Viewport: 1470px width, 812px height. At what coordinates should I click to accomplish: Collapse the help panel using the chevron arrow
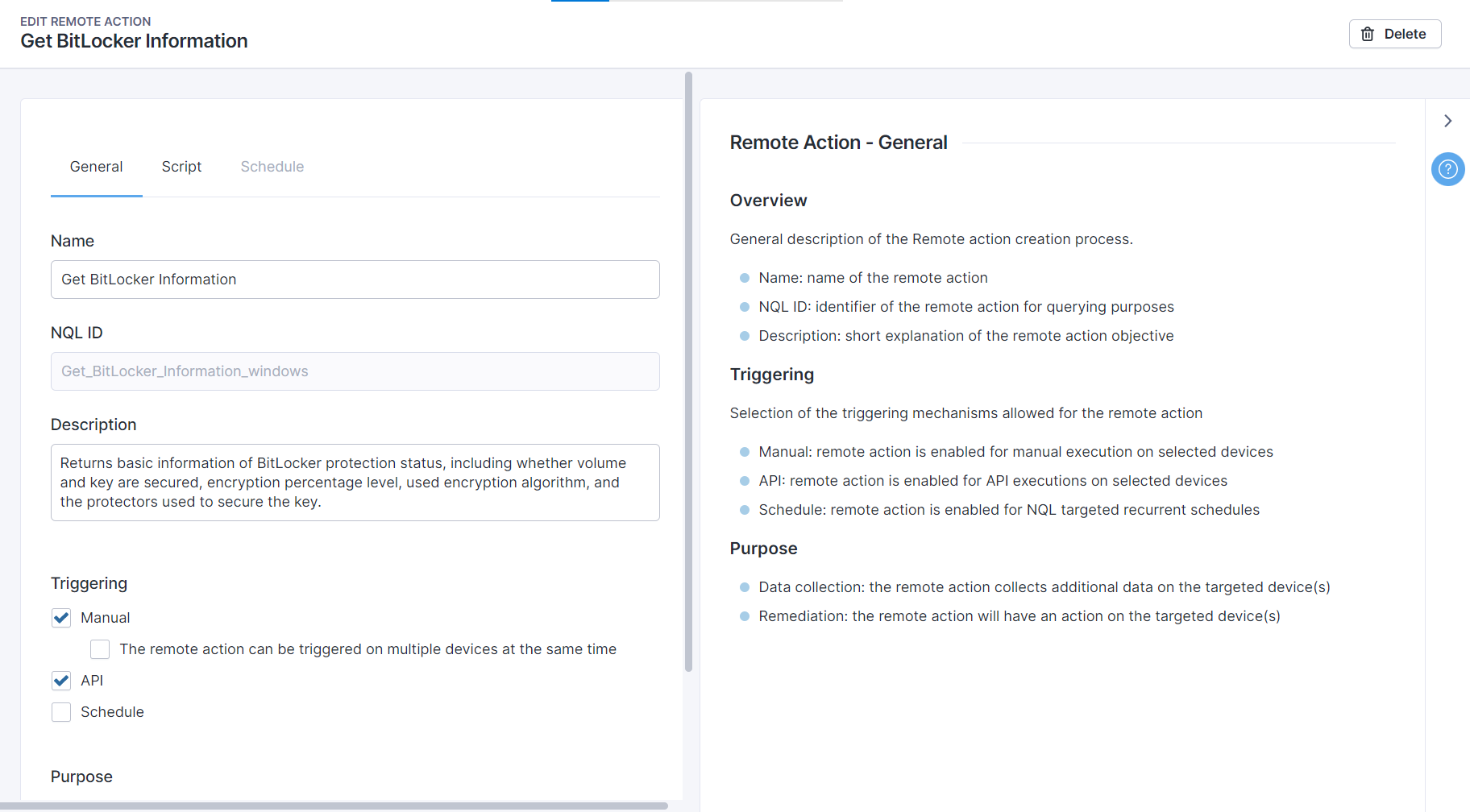(1447, 121)
